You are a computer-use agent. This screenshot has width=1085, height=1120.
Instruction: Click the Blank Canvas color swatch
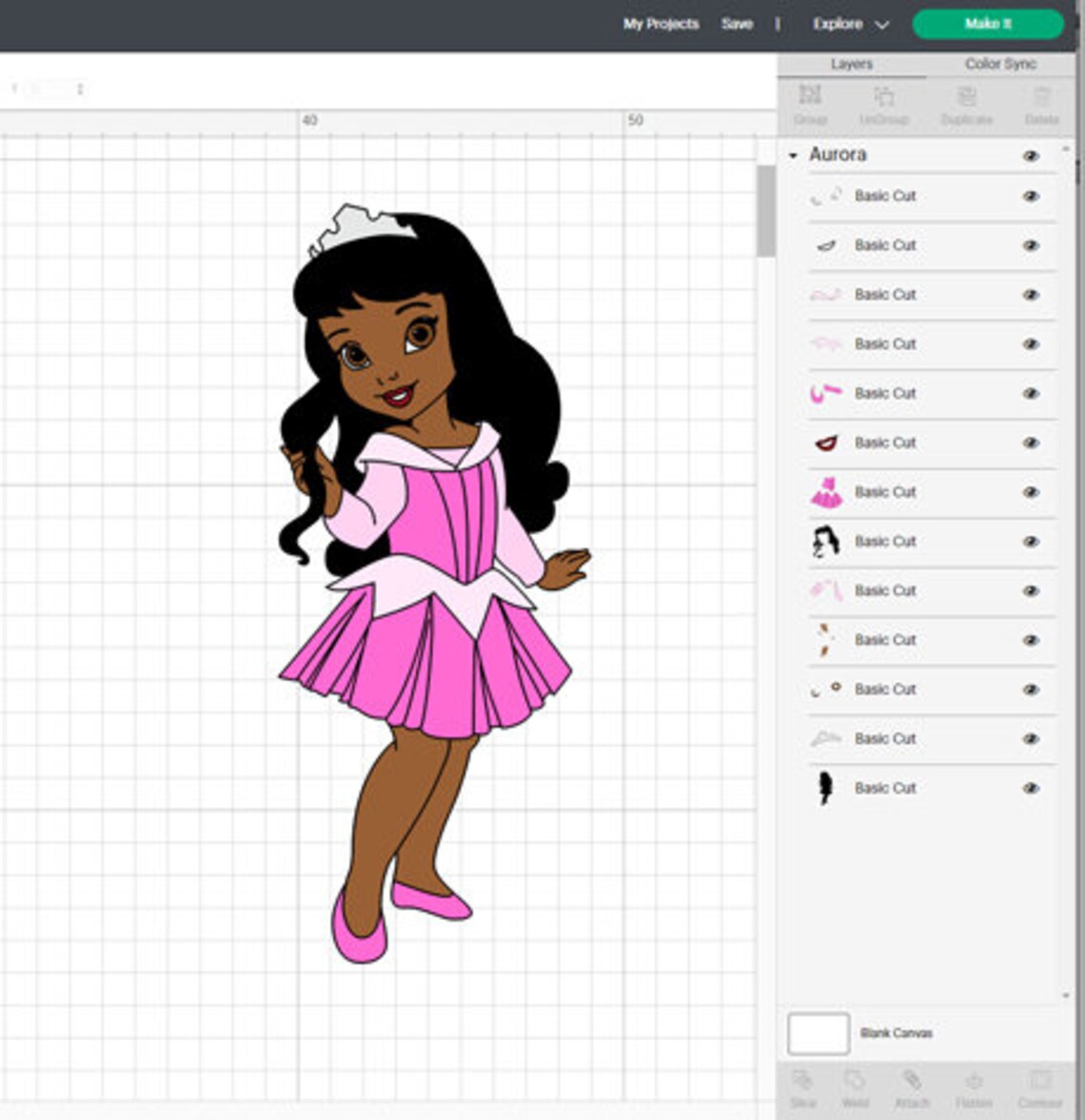[x=817, y=1033]
